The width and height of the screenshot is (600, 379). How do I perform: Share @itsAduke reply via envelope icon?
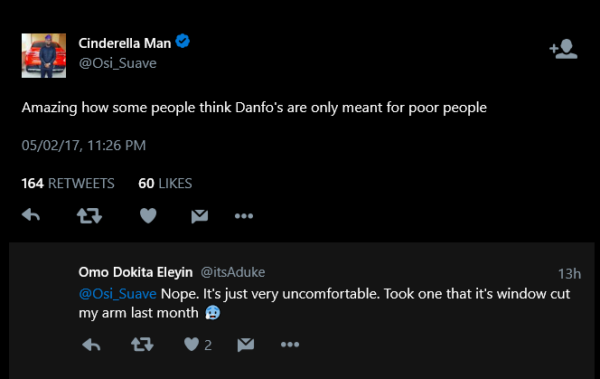pos(246,345)
